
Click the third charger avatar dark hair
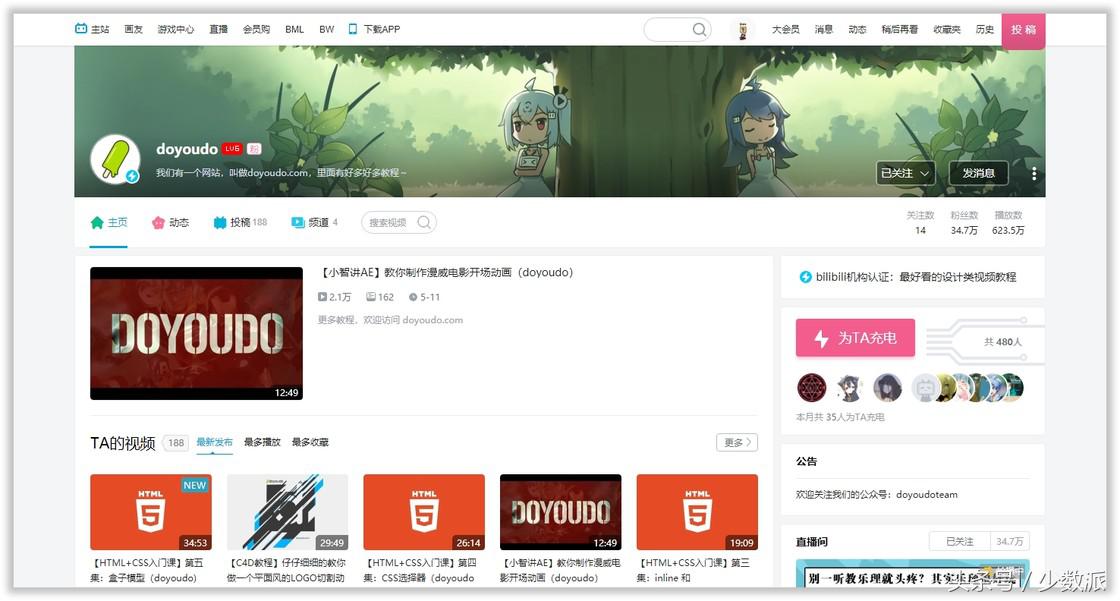click(x=887, y=387)
